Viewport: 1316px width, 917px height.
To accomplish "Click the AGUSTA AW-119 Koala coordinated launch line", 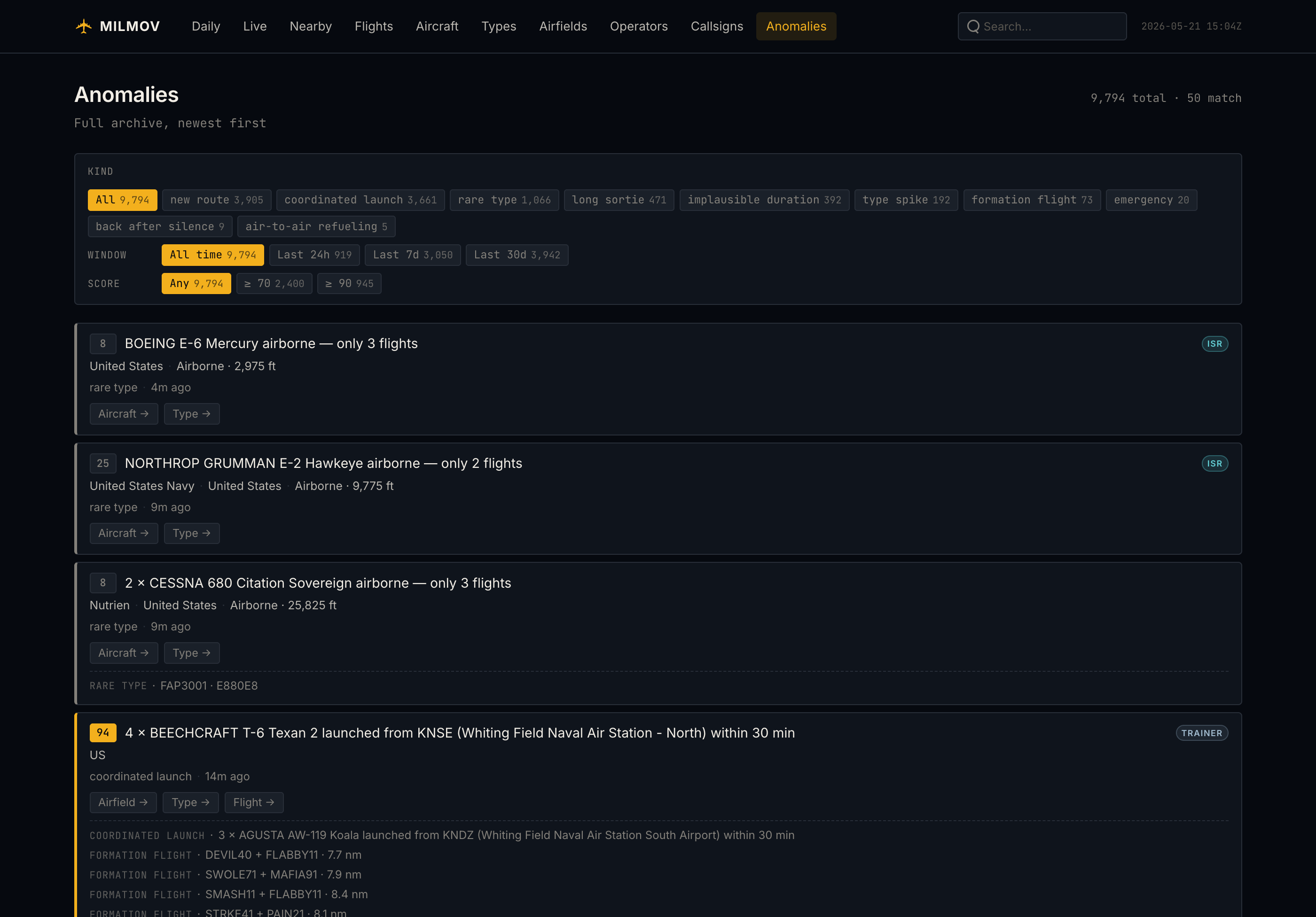I will (x=506, y=835).
